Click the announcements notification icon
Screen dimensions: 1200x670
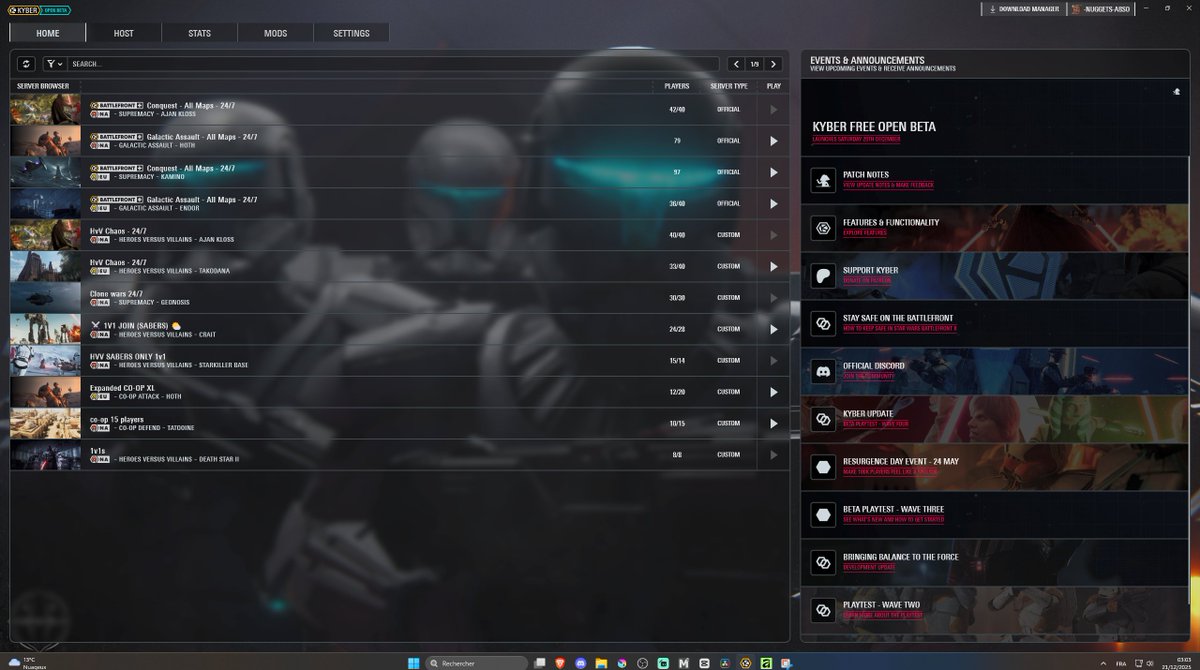tap(1177, 92)
